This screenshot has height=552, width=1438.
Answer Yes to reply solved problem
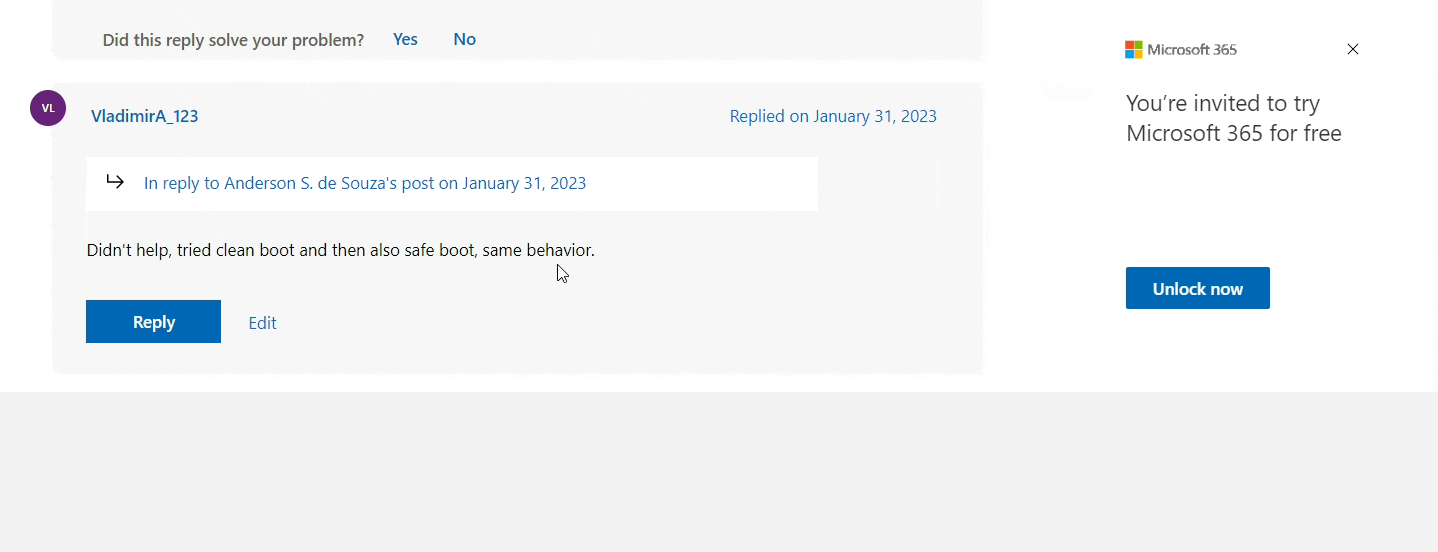[405, 39]
